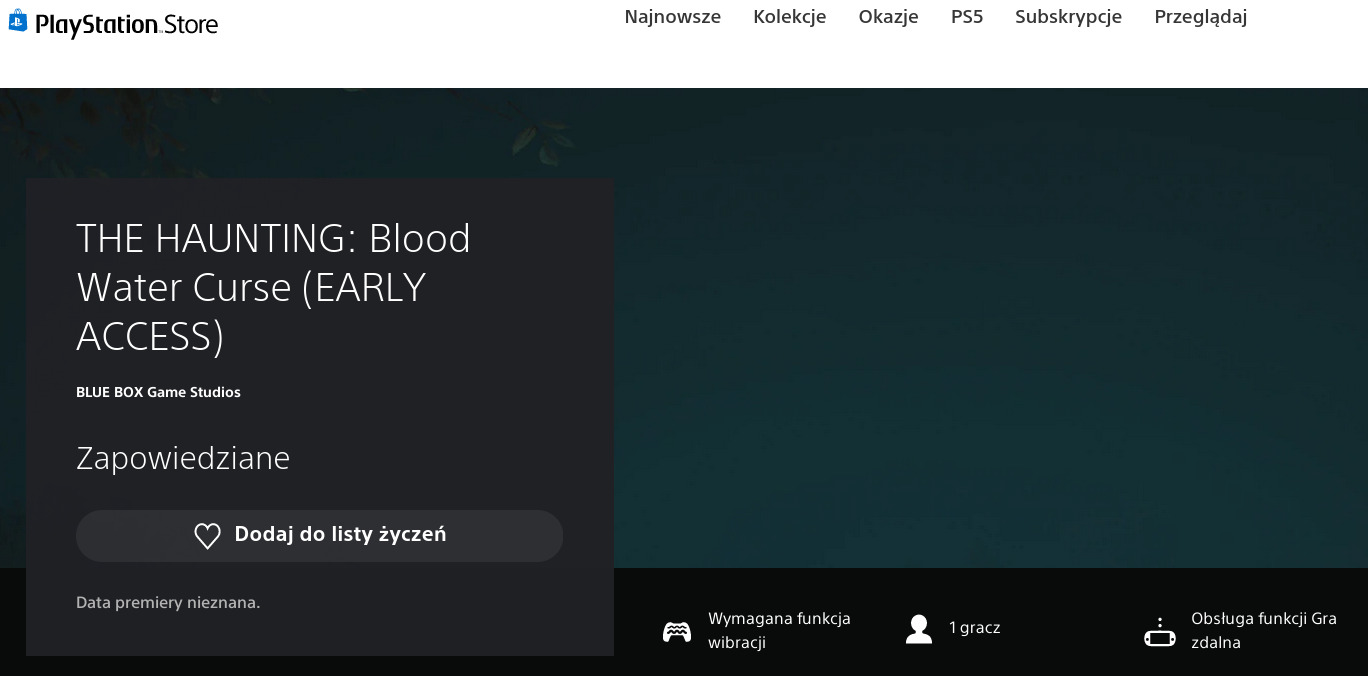Click the PlayStation shopping bag logo icon
This screenshot has height=676, width=1368.
click(x=18, y=22)
